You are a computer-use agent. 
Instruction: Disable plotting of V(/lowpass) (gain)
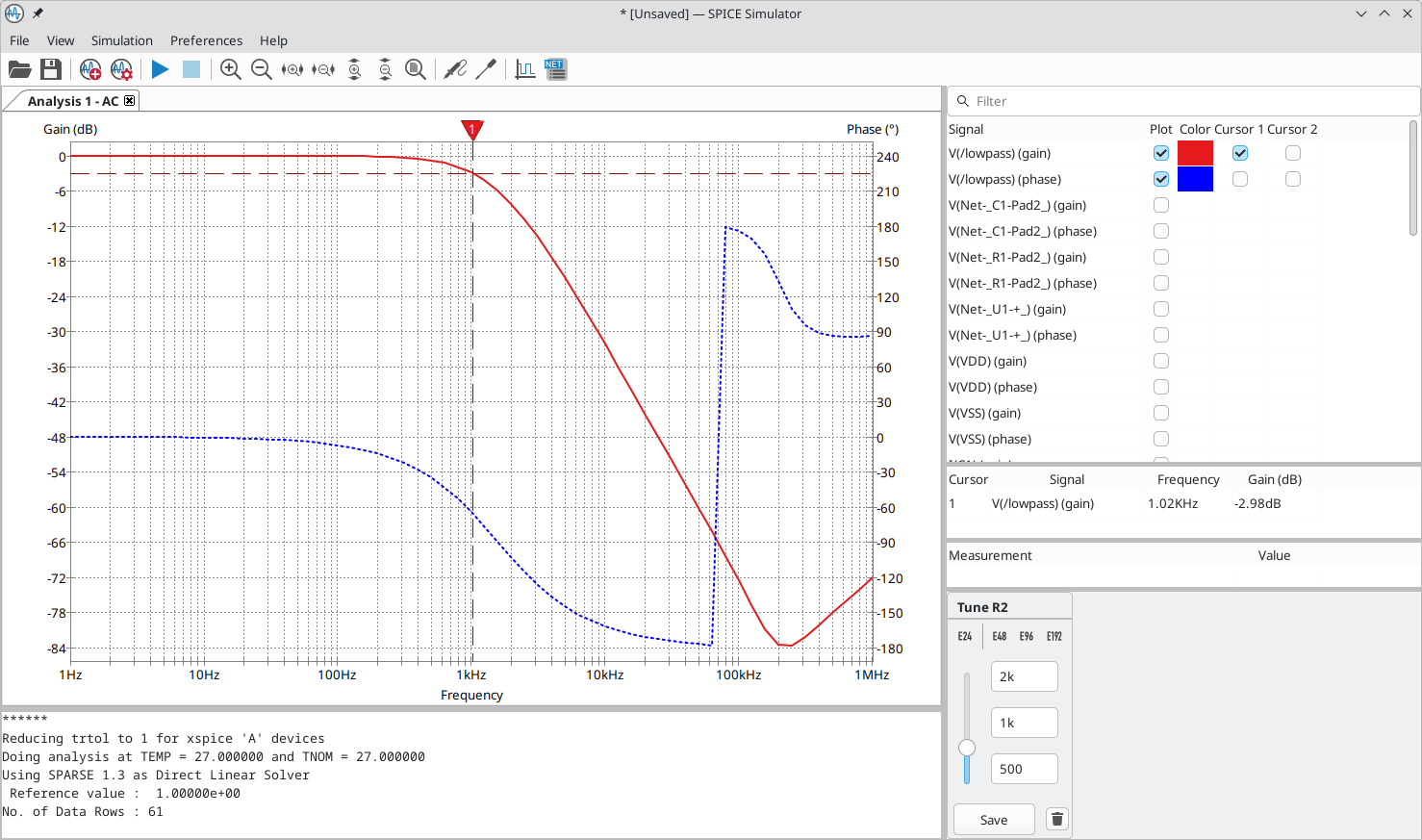[1161, 152]
